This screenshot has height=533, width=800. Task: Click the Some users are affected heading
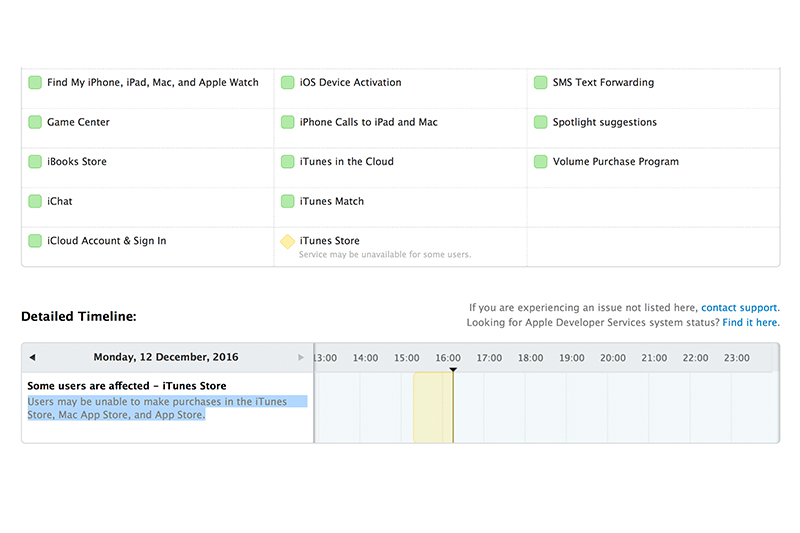tap(127, 386)
